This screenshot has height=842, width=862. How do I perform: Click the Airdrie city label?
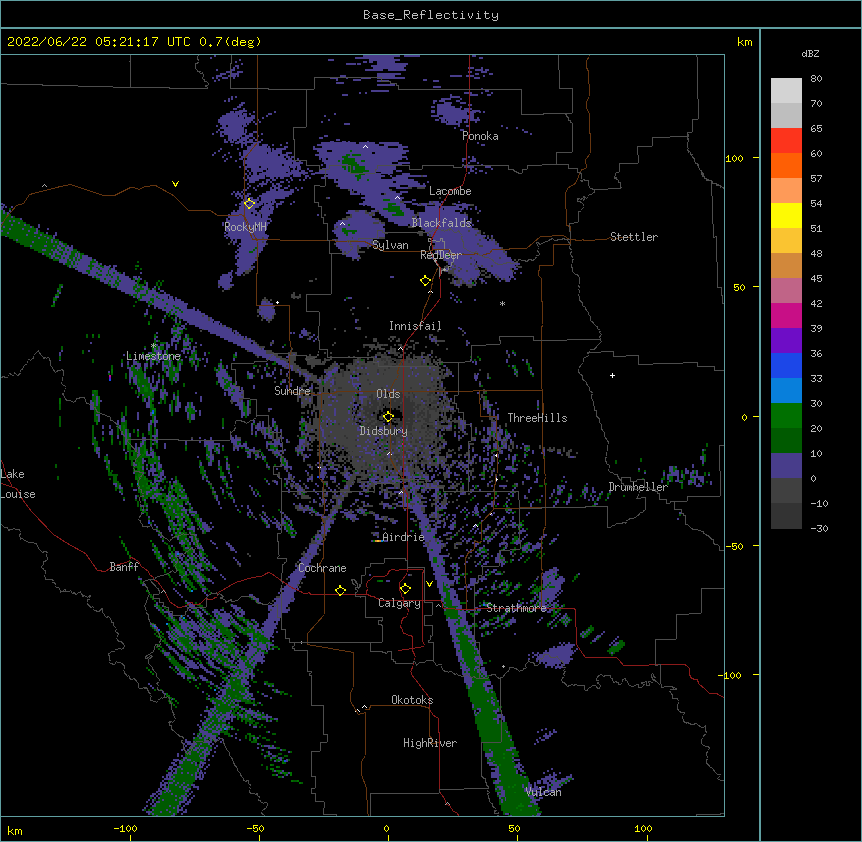(x=403, y=537)
